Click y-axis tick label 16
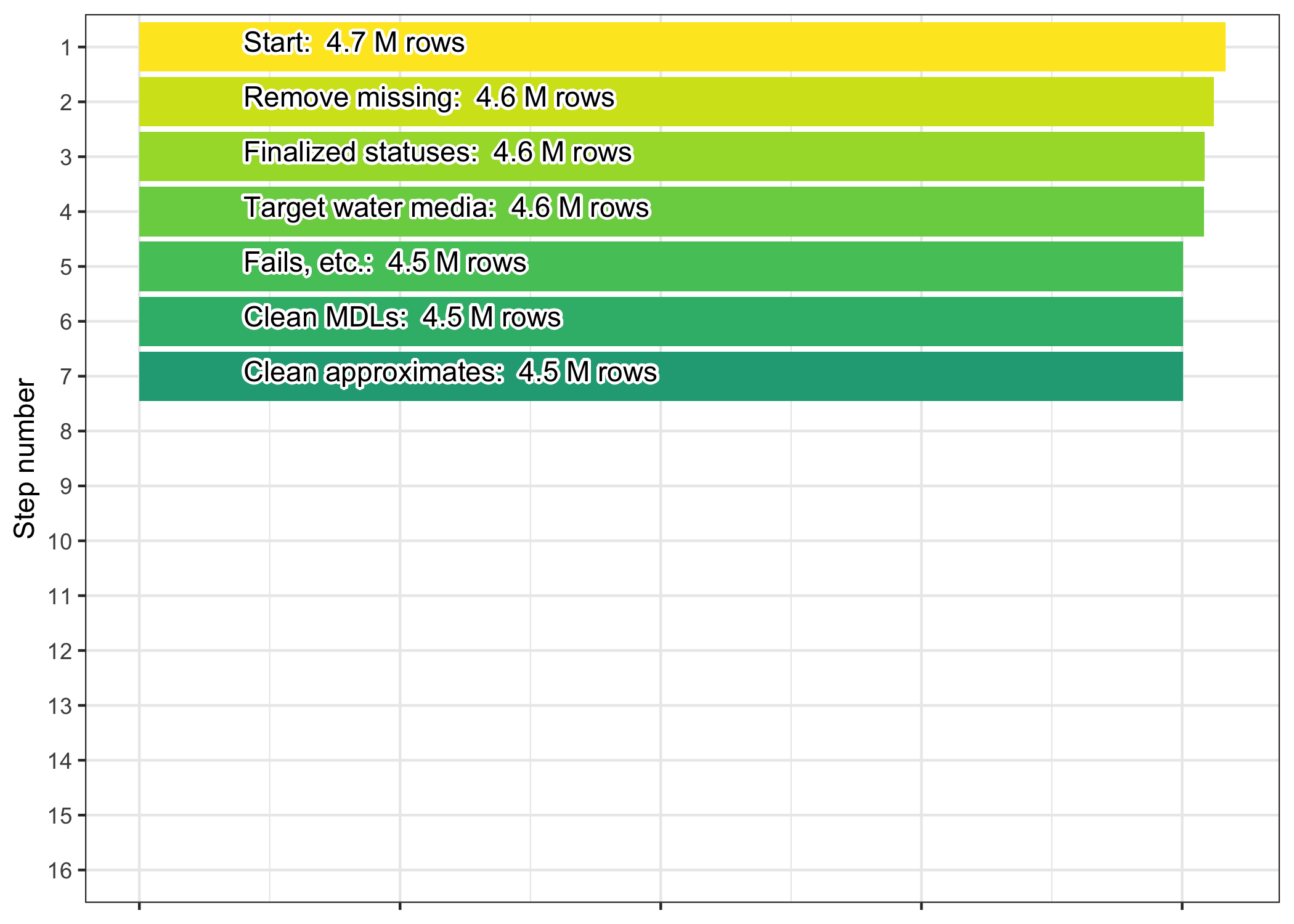Screen dimensions: 1294x924 pos(60,871)
